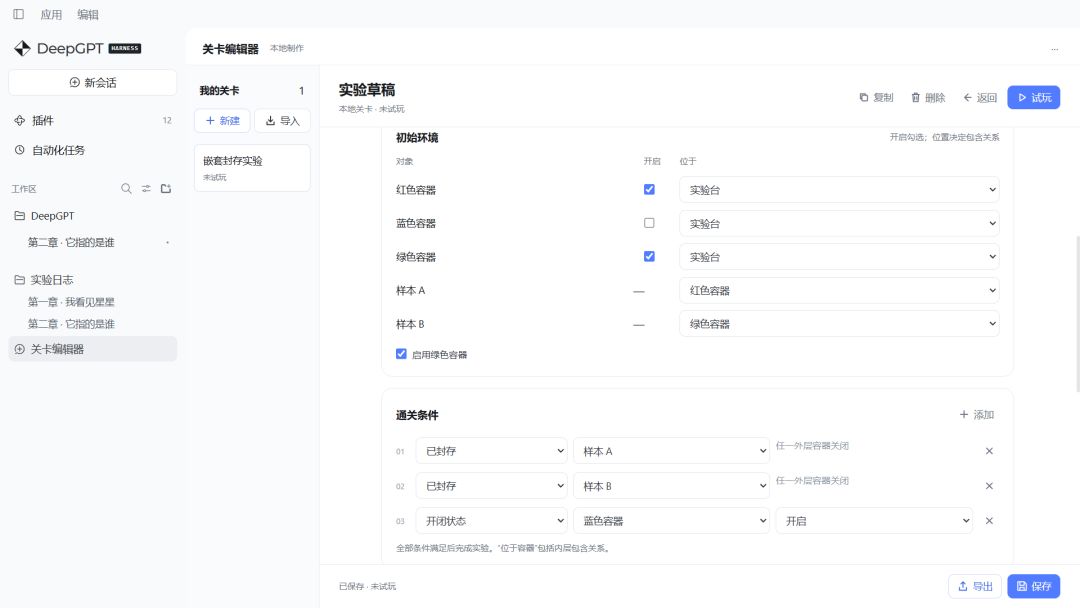Viewport: 1080px width, 608px height.
Task: Click the 试玩 play button
Action: tap(1033, 98)
